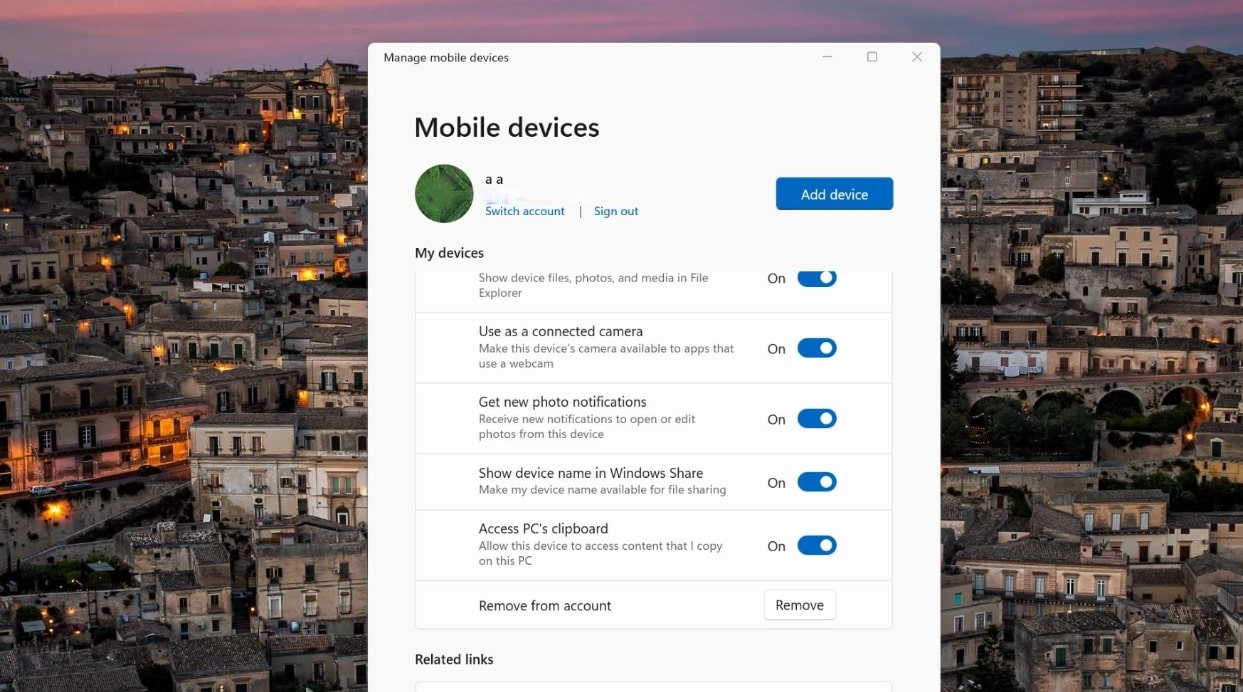Select the 'Access PC's clipboard' label
Image resolution: width=1243 pixels, height=692 pixels.
tap(544, 529)
